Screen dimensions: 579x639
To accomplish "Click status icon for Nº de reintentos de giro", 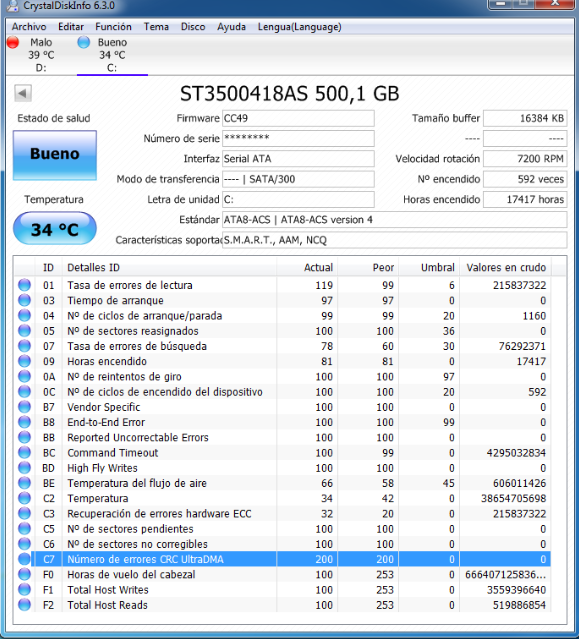I will point(24,376).
